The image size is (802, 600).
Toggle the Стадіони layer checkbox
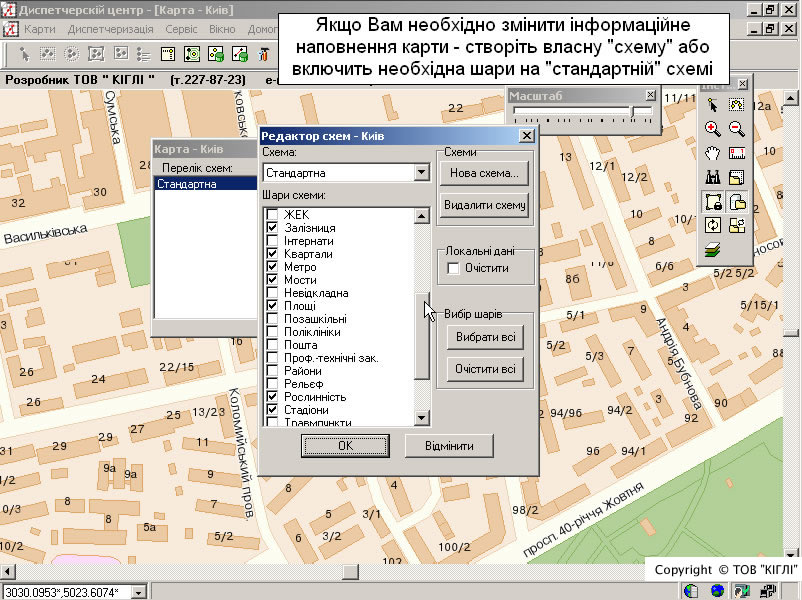272,410
